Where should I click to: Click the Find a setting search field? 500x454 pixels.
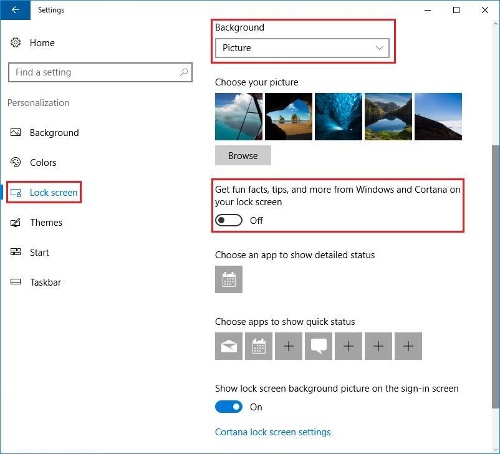pos(100,72)
